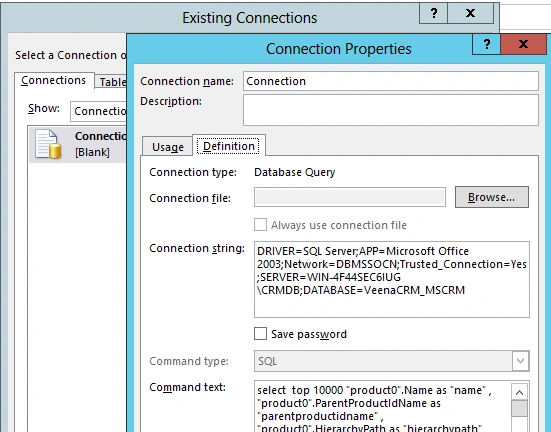This screenshot has width=551, height=432.
Task: Click the Connection Properties help question mark
Action: [x=487, y=44]
